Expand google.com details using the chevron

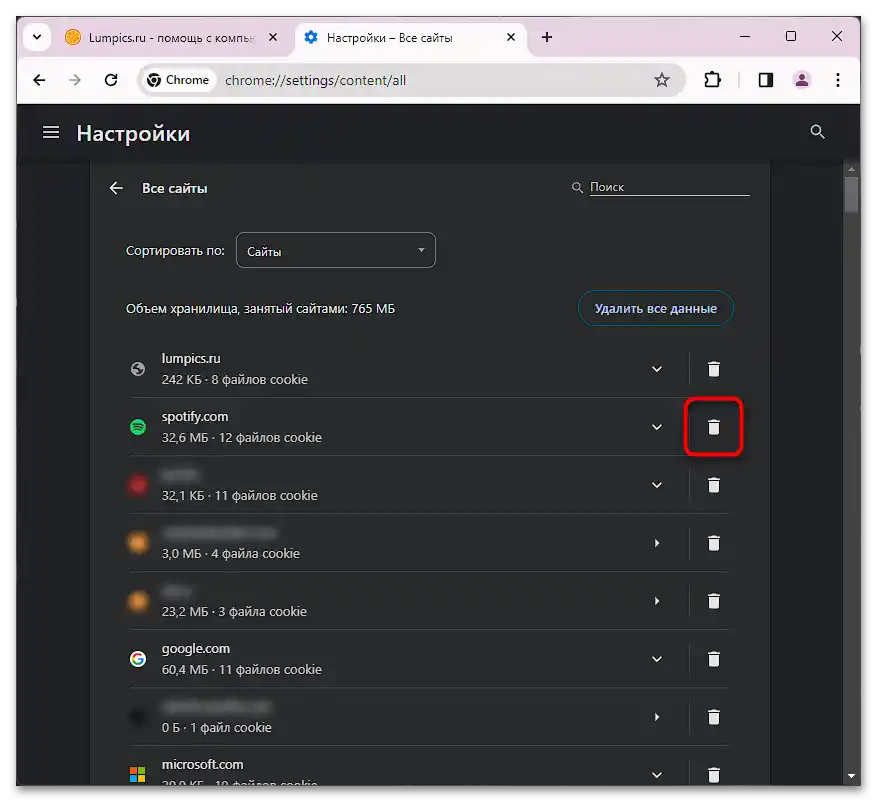657,659
